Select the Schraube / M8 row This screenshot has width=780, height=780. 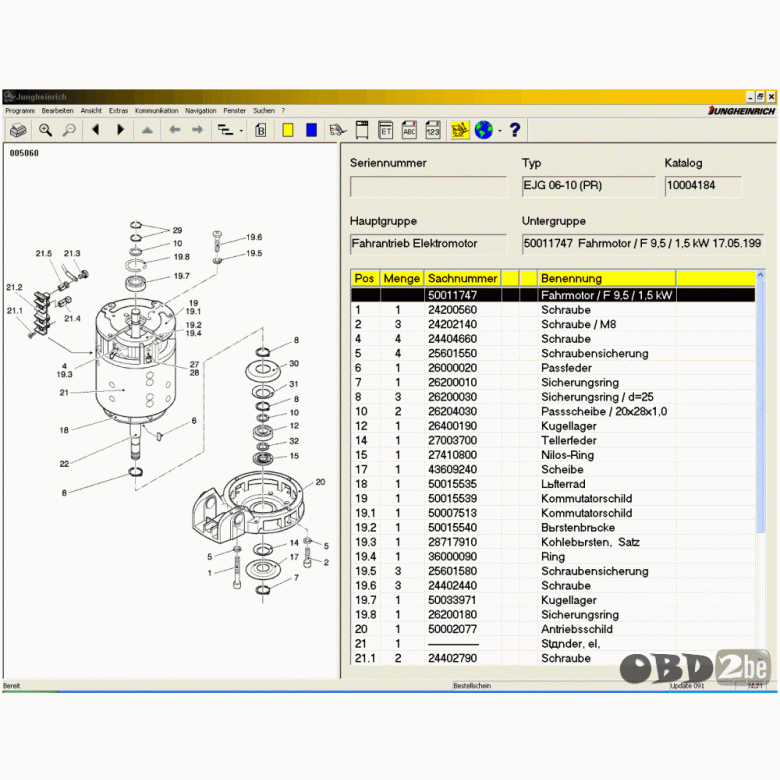(553, 324)
